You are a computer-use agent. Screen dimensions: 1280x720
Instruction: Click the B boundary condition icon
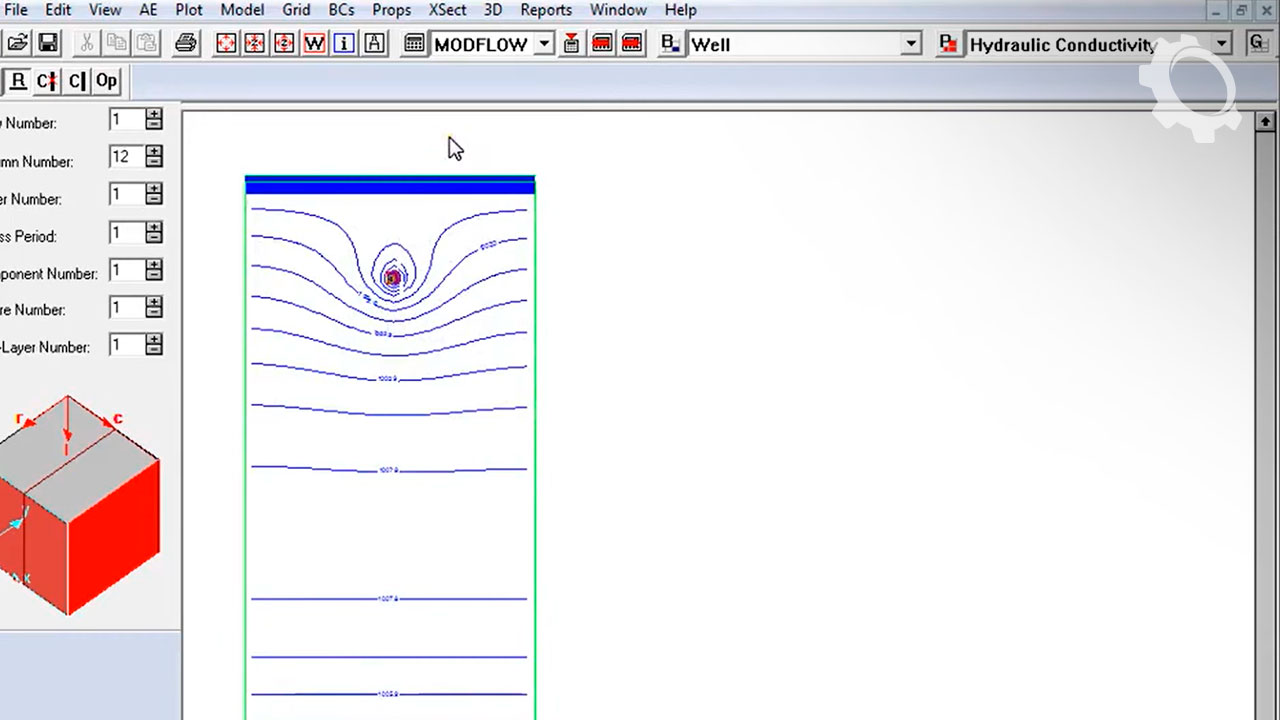coord(671,44)
